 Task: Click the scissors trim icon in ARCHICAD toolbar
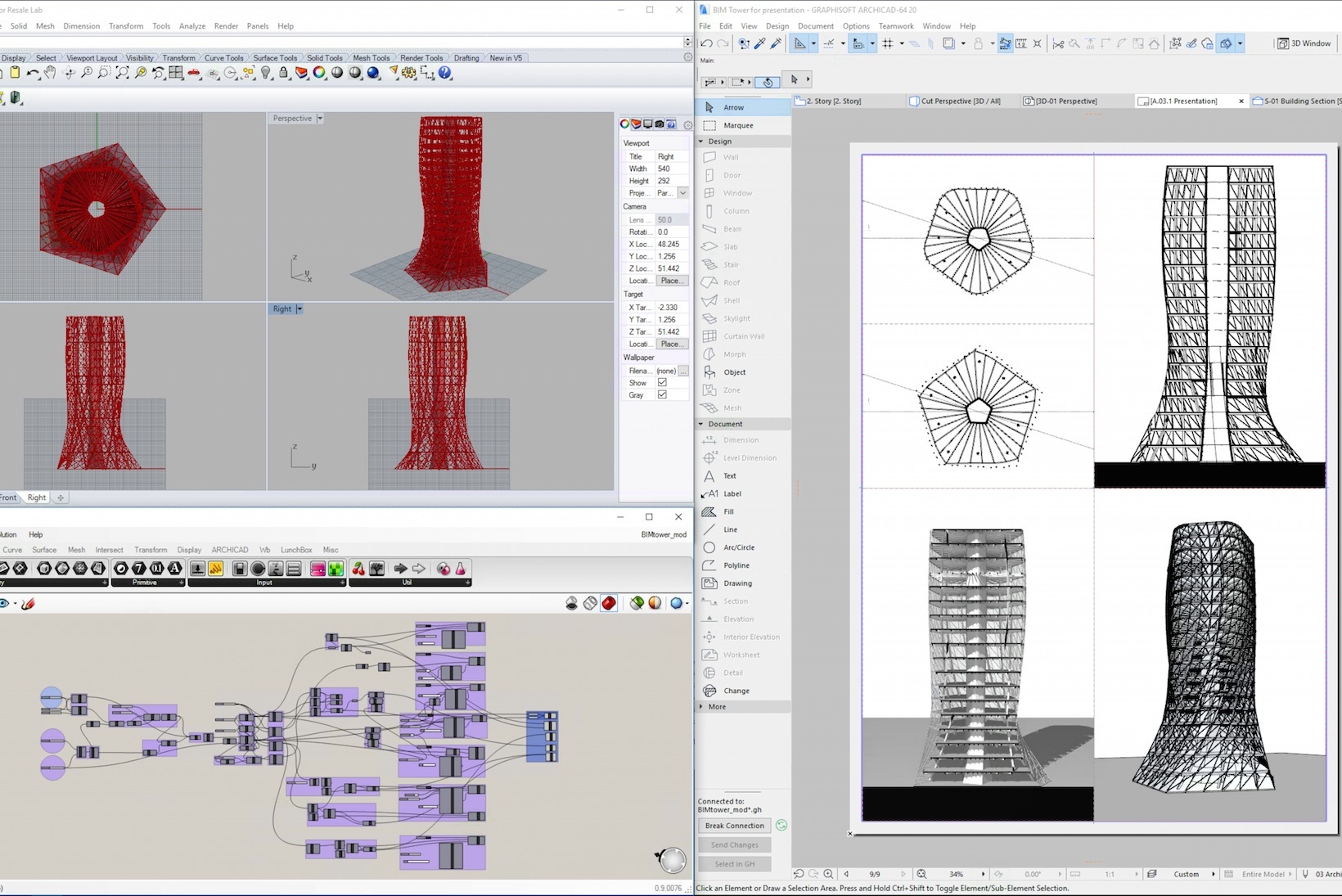pyautogui.click(x=1058, y=43)
